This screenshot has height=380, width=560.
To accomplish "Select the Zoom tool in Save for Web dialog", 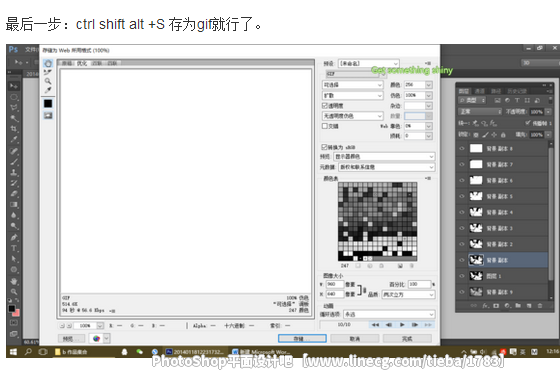I will point(48,81).
